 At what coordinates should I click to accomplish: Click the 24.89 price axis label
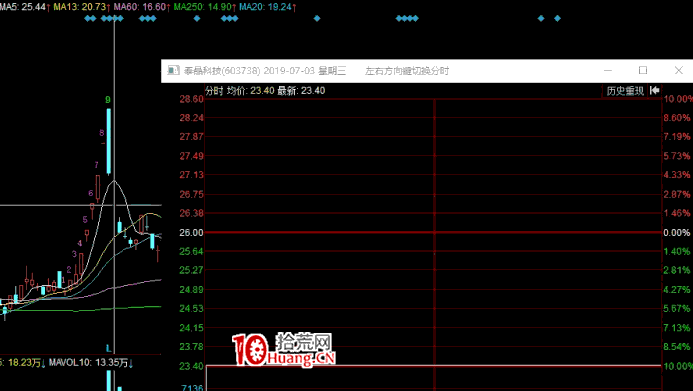tap(191, 290)
